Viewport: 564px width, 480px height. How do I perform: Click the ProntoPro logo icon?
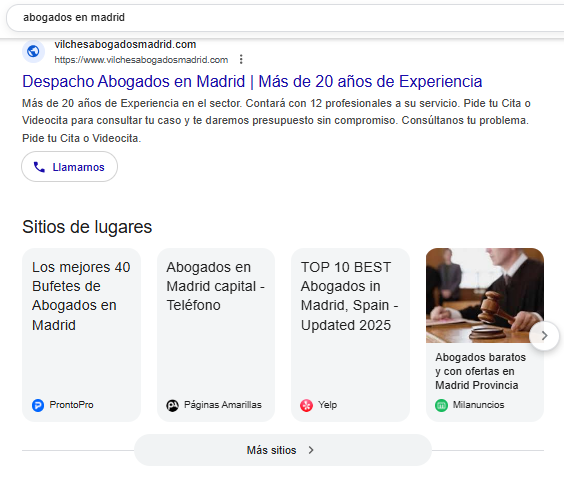[38, 406]
